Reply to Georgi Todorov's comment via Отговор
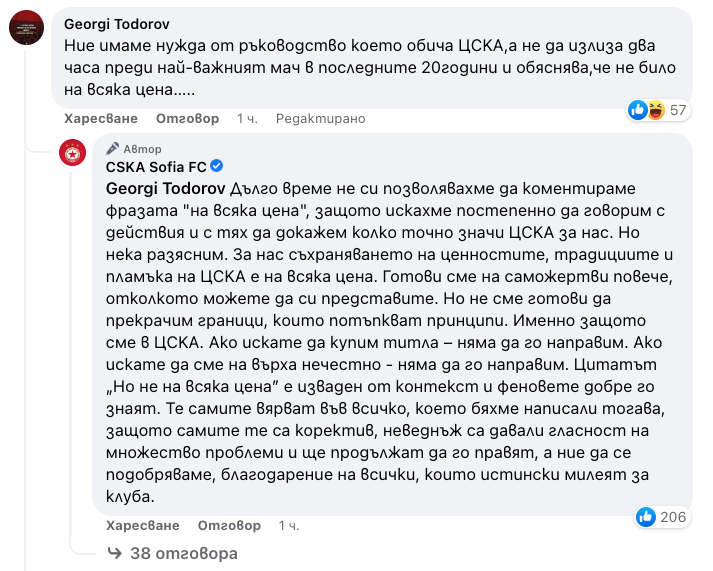The width and height of the screenshot is (713, 571). click(193, 118)
